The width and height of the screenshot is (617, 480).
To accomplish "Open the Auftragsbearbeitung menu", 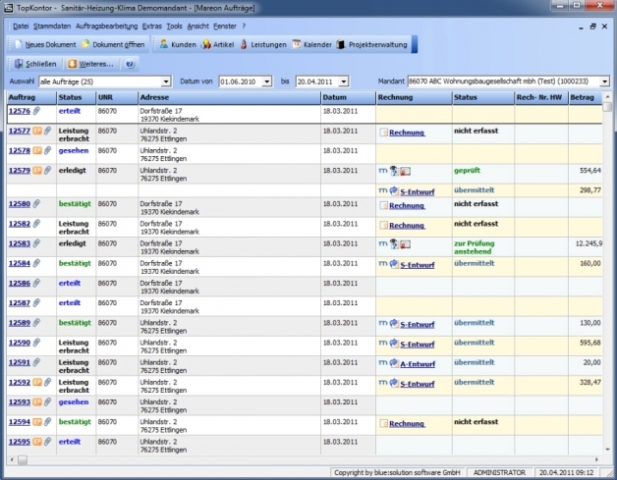I will click(x=106, y=24).
